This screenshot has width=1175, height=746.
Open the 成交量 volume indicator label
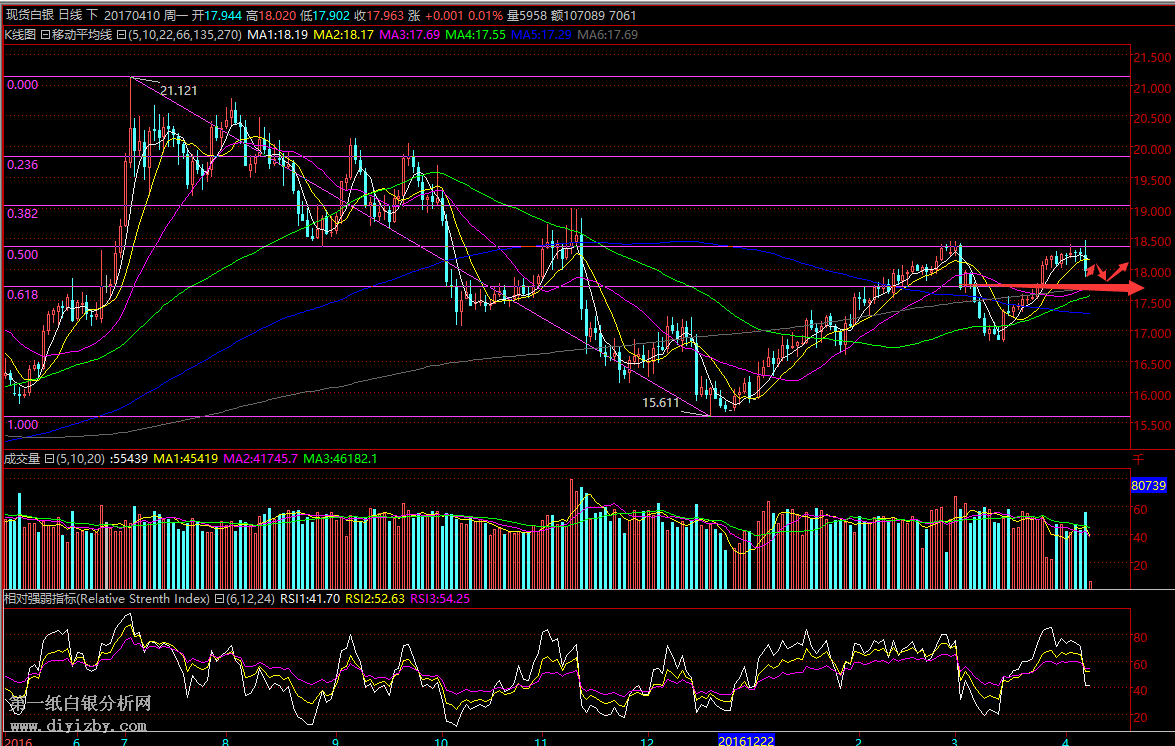tap(20, 458)
